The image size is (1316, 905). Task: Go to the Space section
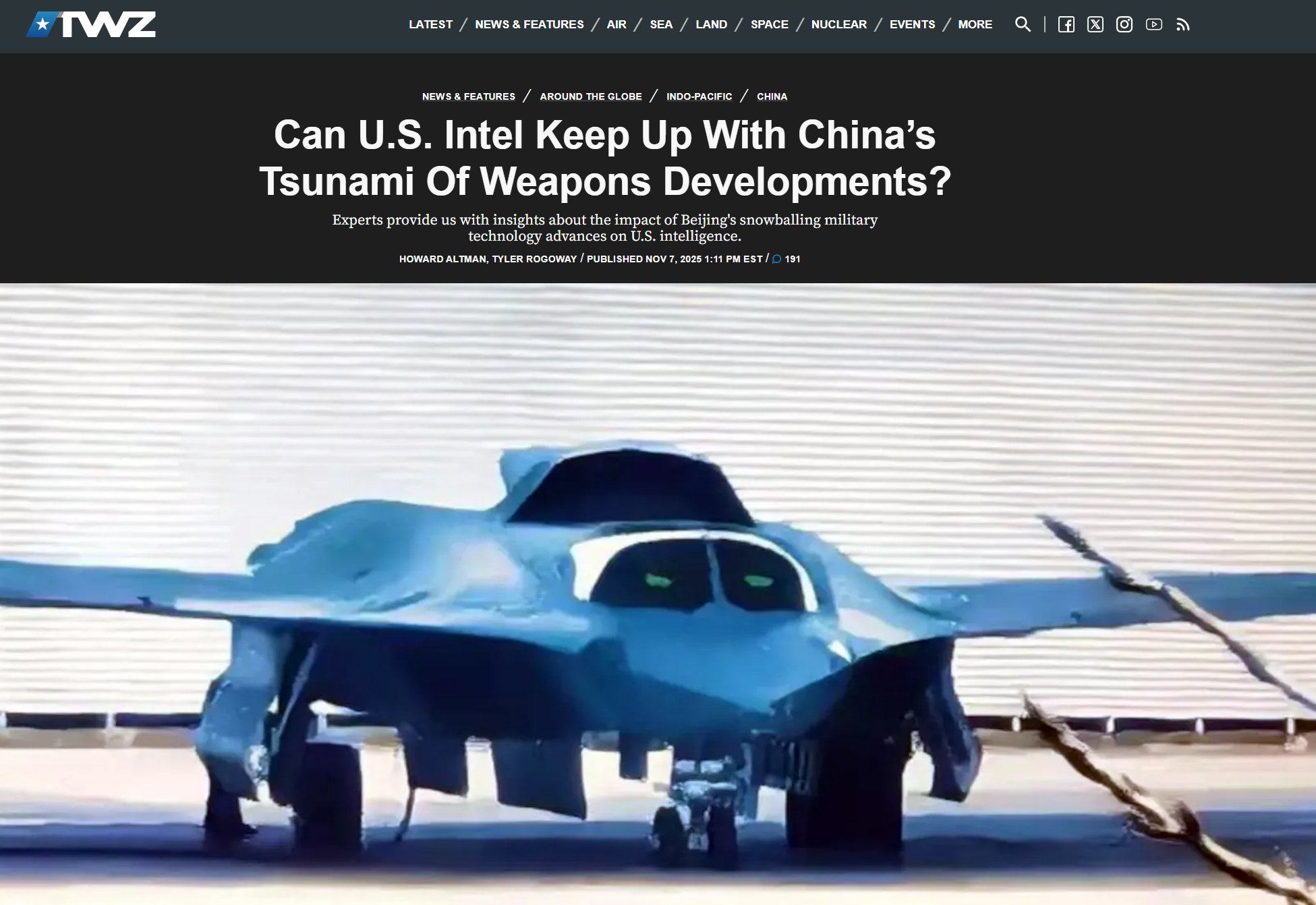tap(769, 24)
